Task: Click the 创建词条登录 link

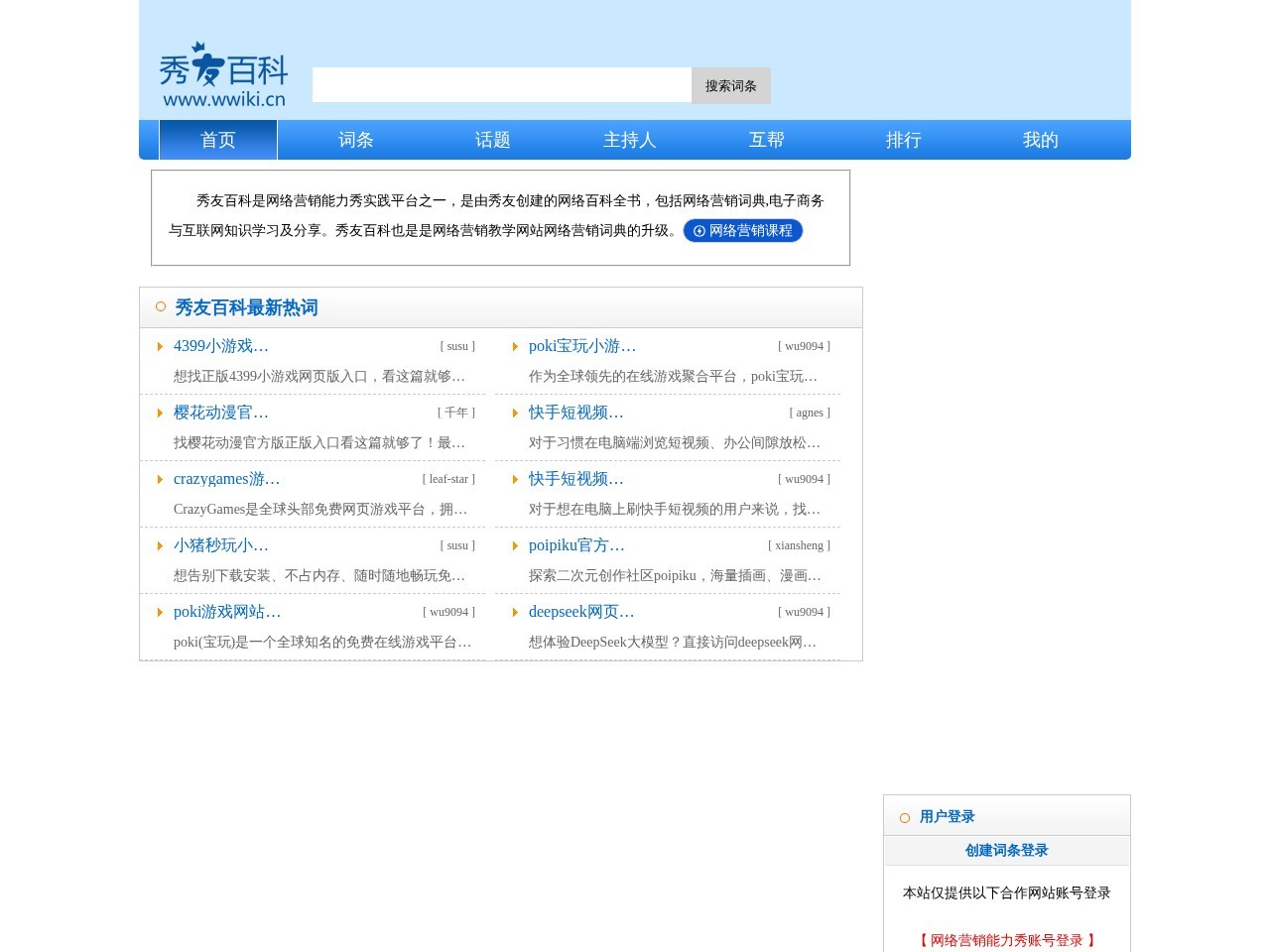Action: (x=1006, y=850)
